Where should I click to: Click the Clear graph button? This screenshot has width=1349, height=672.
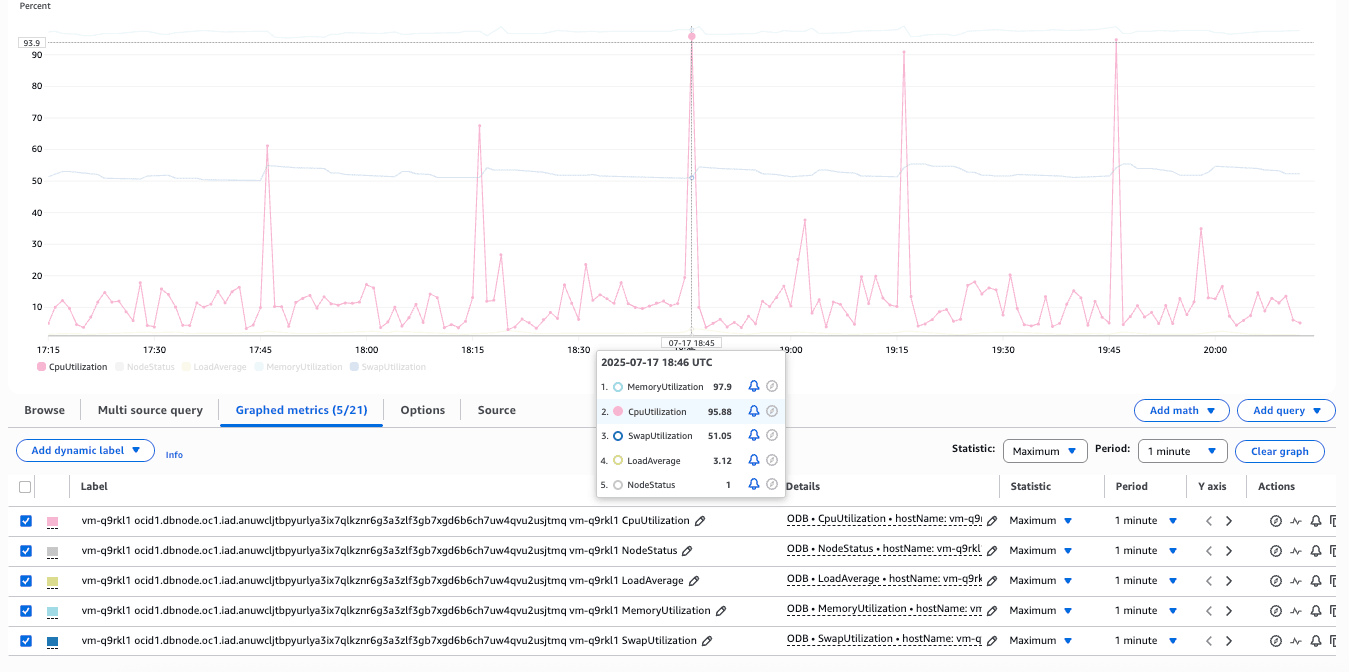click(x=1279, y=451)
